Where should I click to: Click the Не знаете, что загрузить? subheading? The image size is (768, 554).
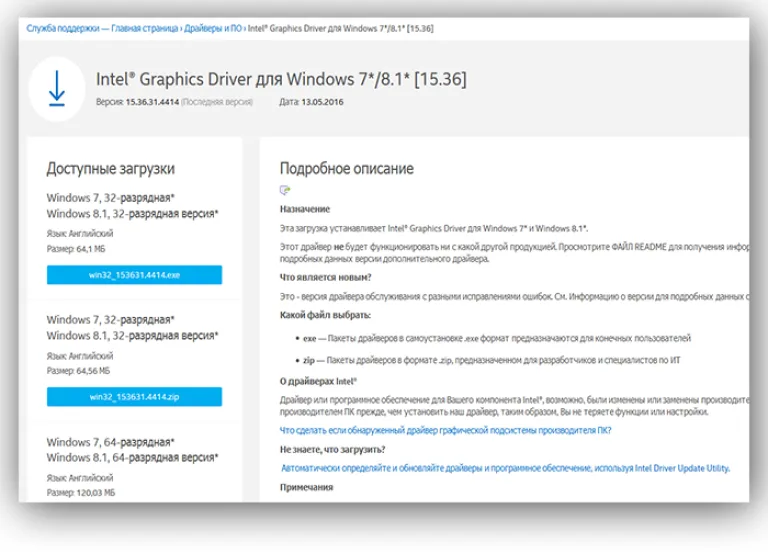pos(333,449)
